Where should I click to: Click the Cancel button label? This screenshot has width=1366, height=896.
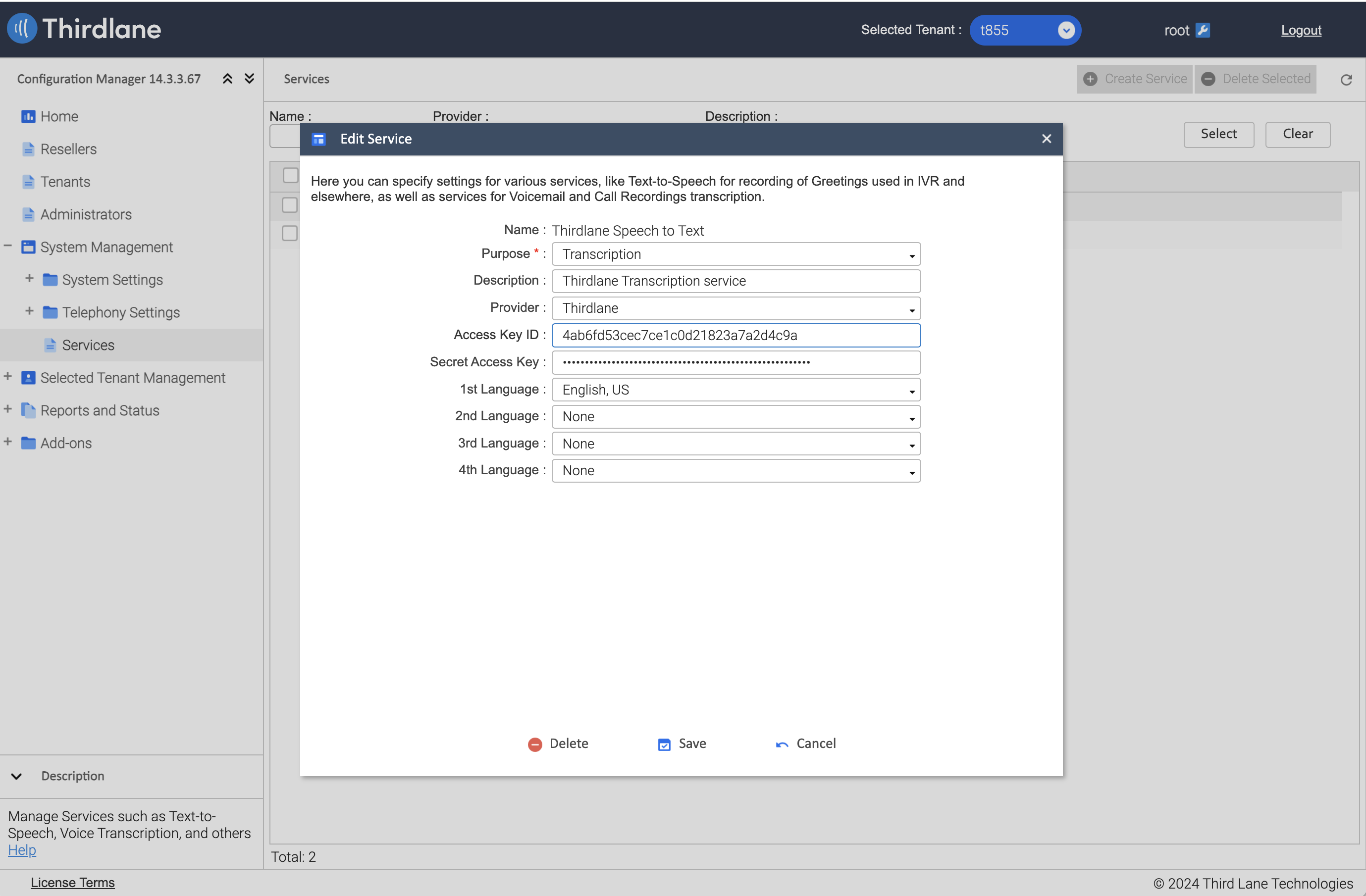816,744
